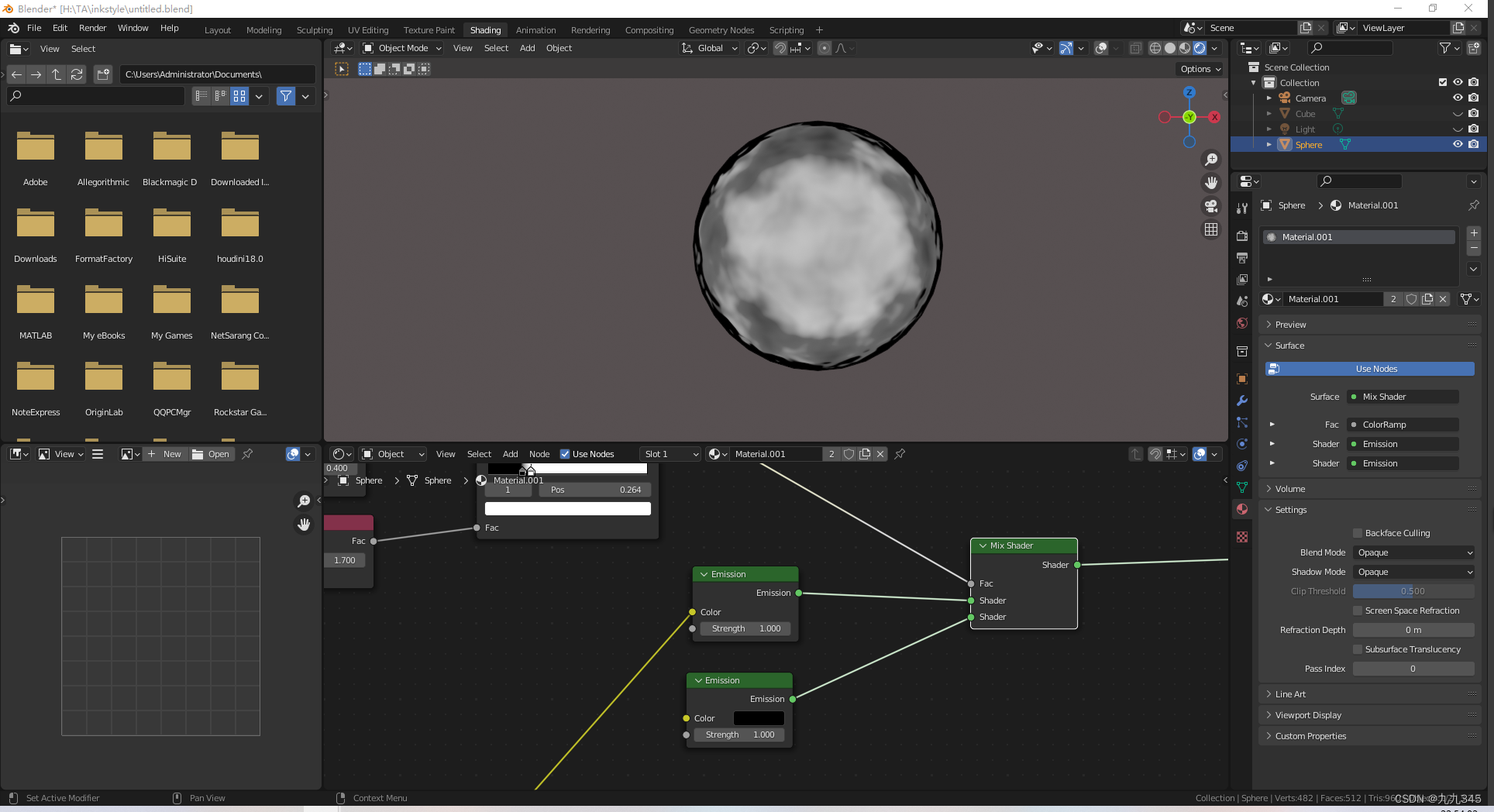This screenshot has height=812, width=1494.
Task: Add a new material slot
Action: pyautogui.click(x=1474, y=233)
